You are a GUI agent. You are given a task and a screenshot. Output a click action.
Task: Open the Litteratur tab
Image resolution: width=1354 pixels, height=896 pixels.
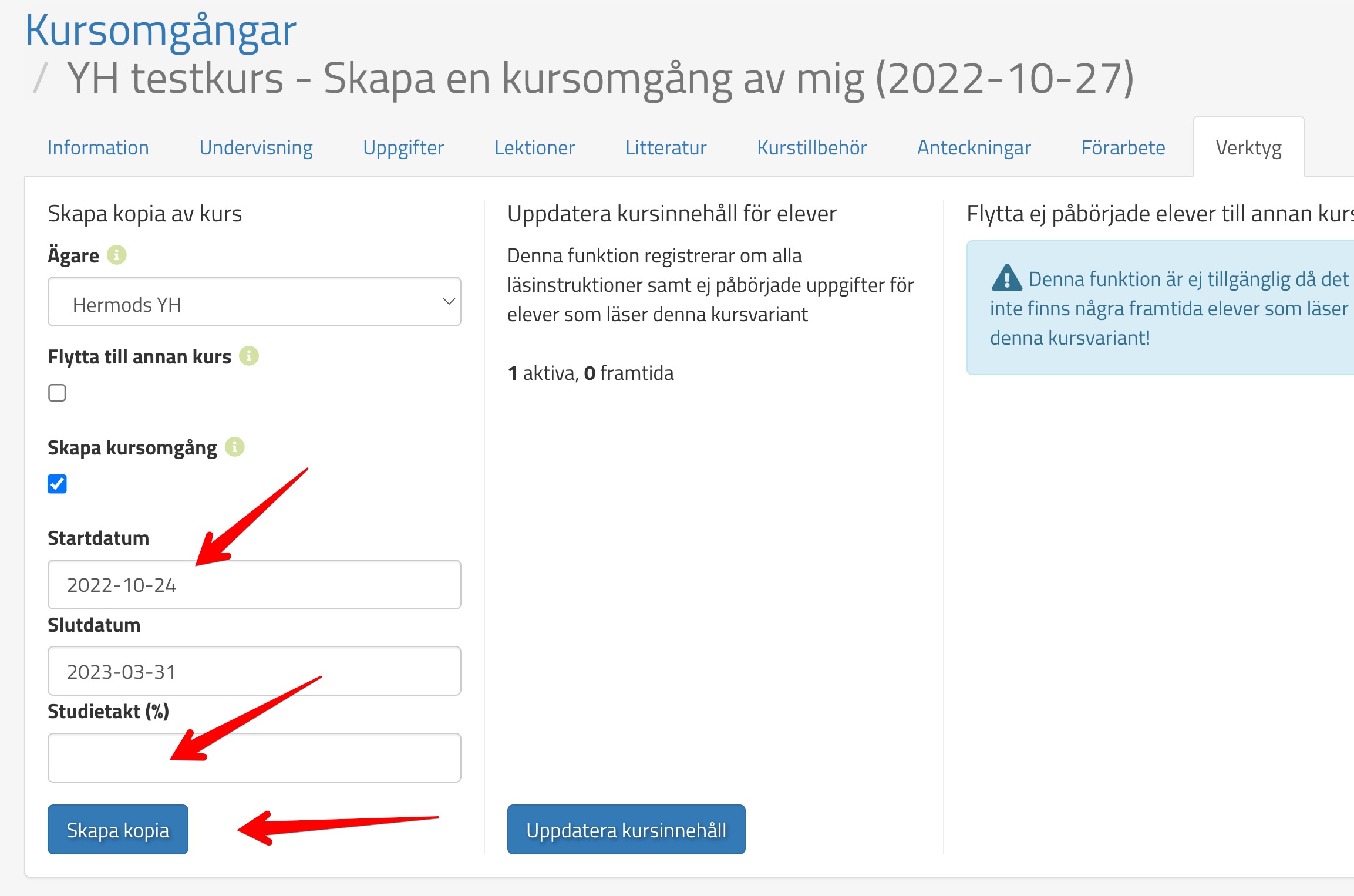coord(665,148)
